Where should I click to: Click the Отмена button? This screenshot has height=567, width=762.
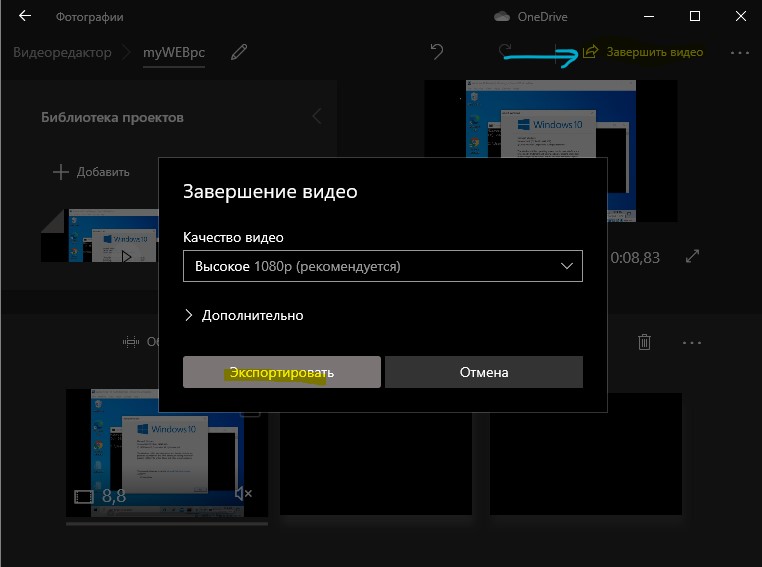click(x=484, y=372)
